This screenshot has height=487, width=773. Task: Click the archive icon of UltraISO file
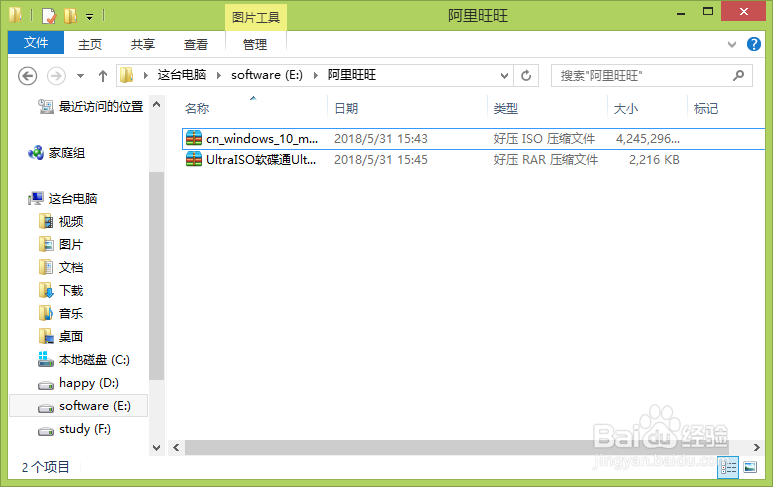194,160
